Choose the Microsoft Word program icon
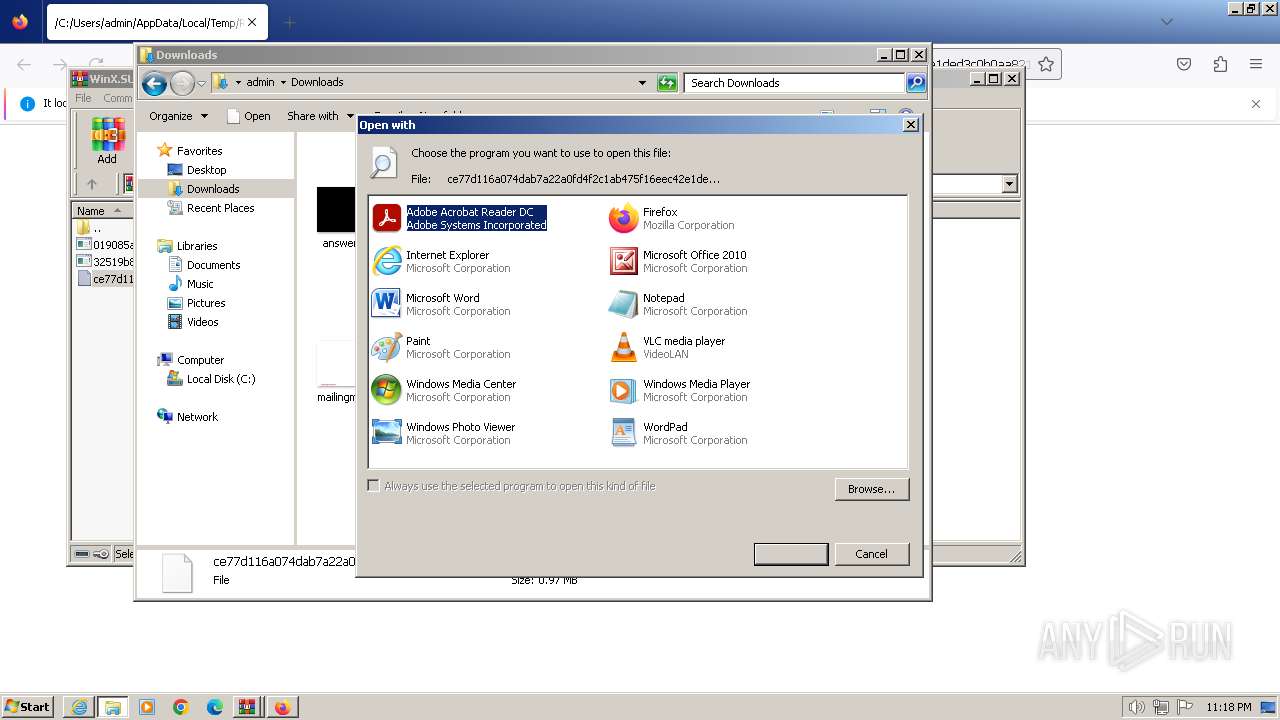The width and height of the screenshot is (1280, 720). (387, 304)
